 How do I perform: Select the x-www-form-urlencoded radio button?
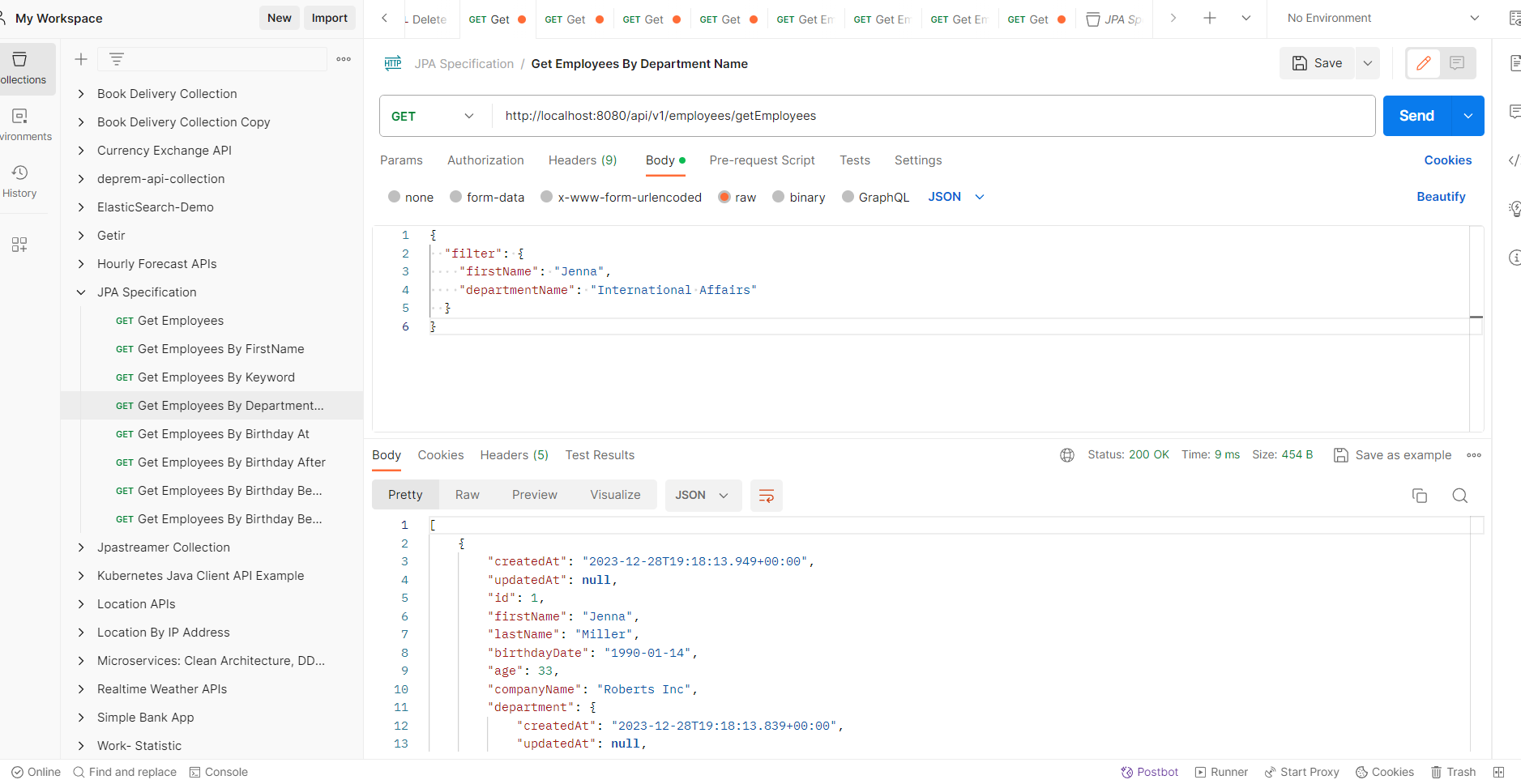pos(547,197)
